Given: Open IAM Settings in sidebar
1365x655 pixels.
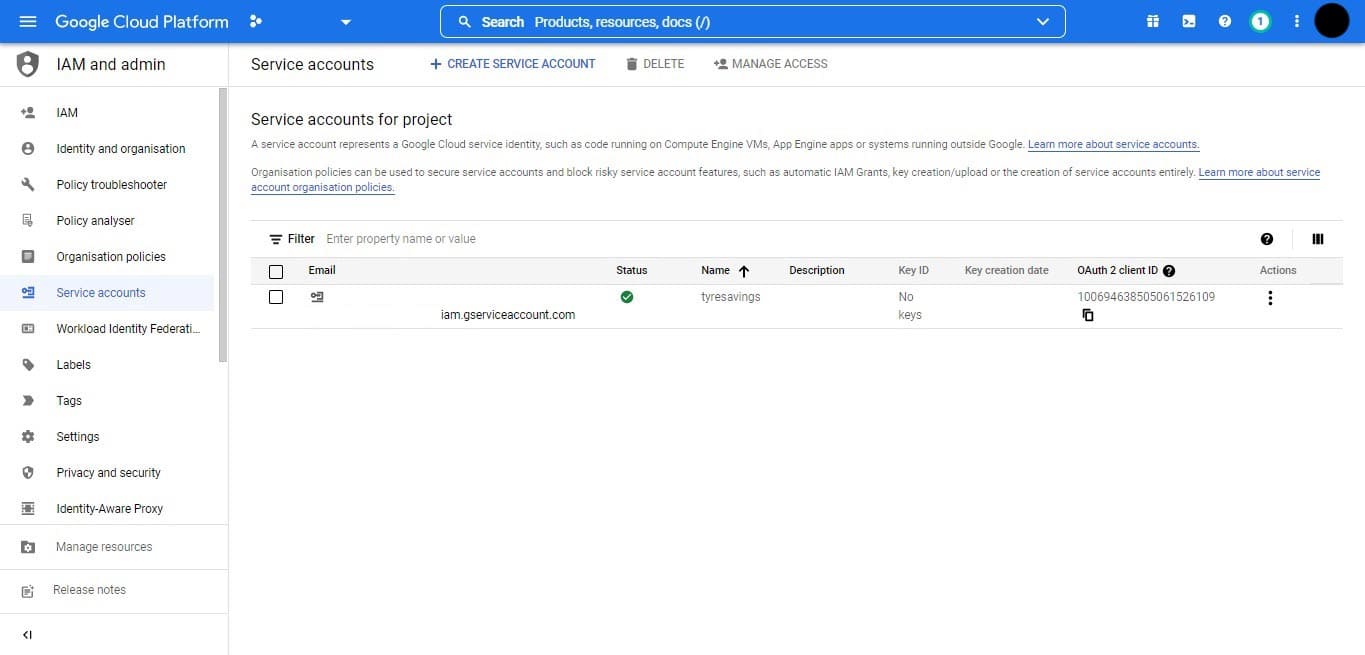Looking at the screenshot, I should pos(107,437).
